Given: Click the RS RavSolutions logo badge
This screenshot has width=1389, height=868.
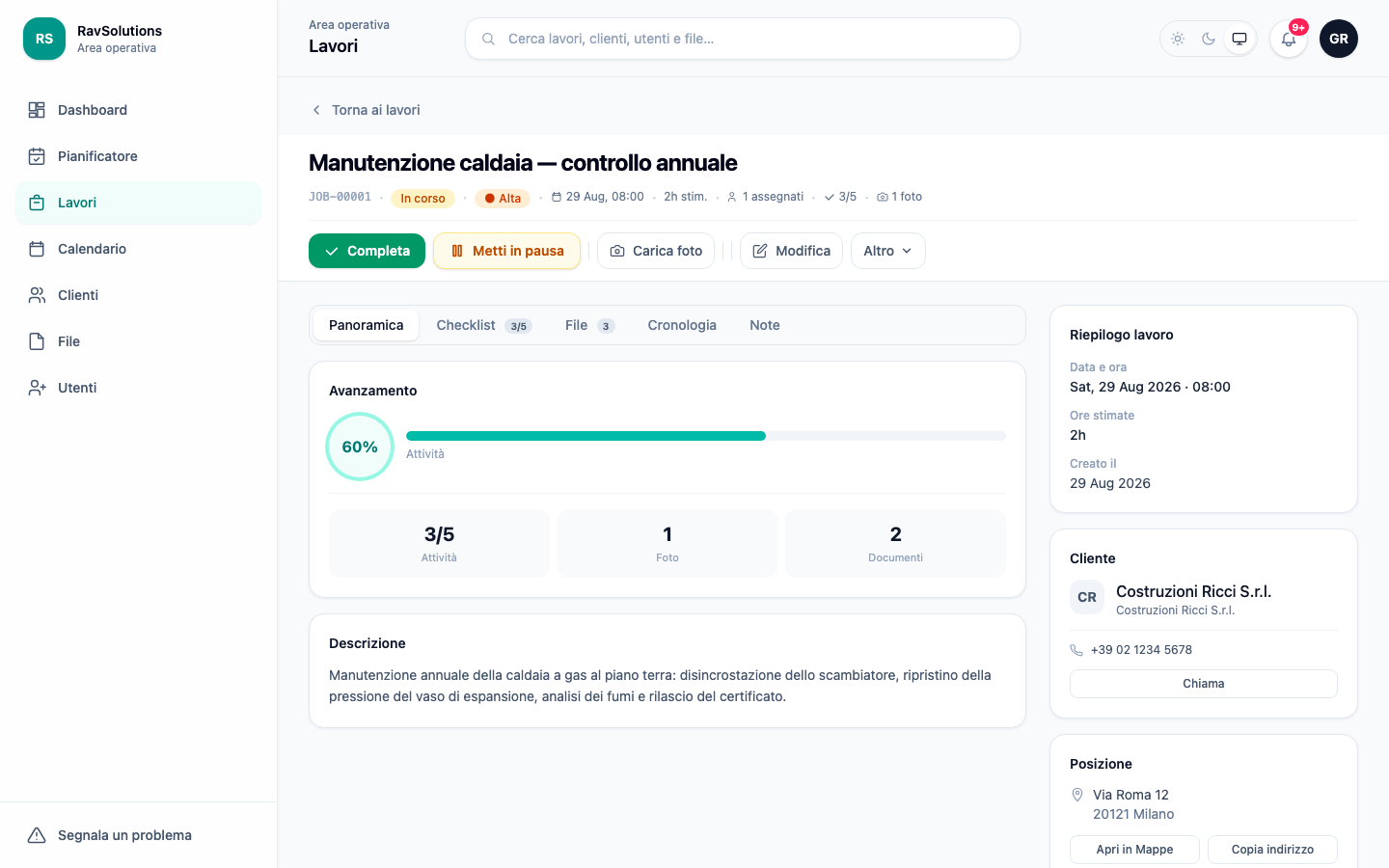Looking at the screenshot, I should click(44, 39).
